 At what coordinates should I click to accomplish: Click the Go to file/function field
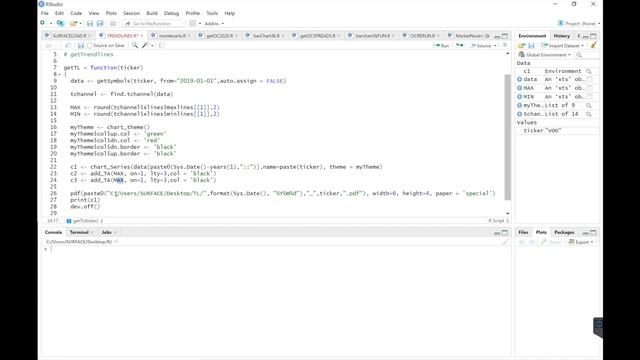click(x=152, y=24)
